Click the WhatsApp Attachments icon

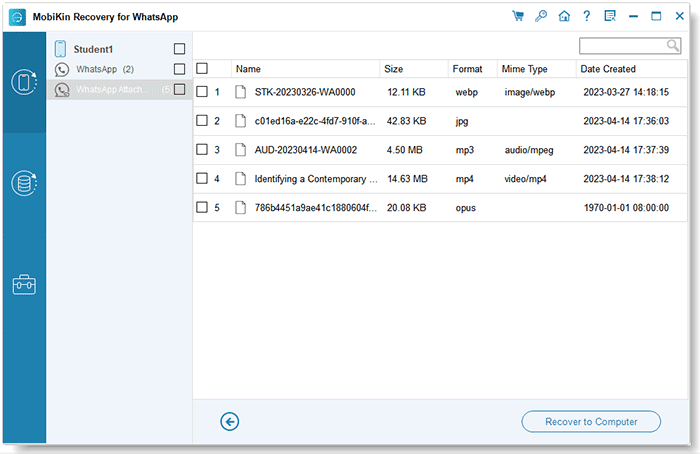tap(62, 90)
